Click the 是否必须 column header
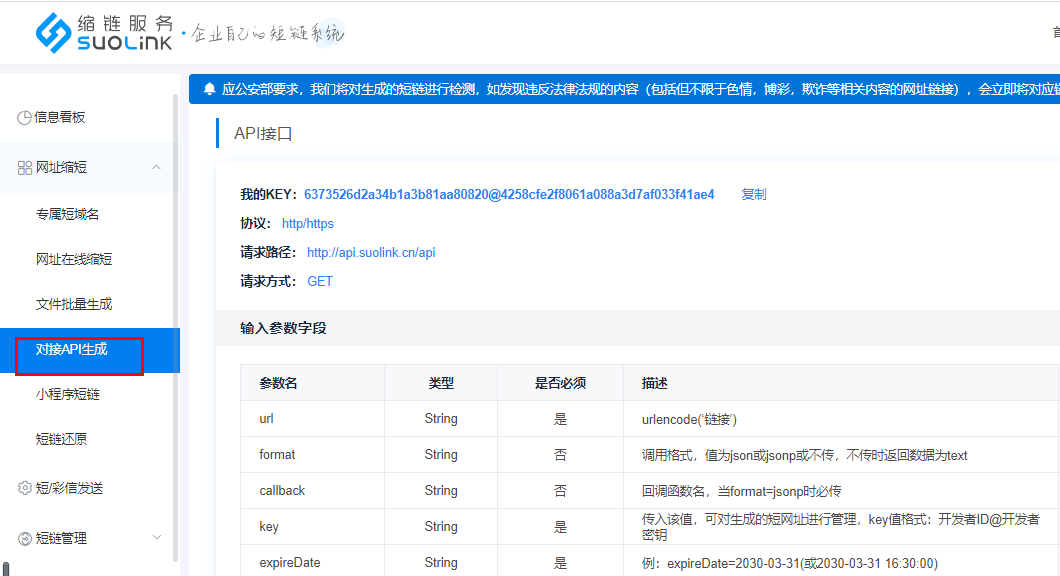This screenshot has height=576, width=1060. [x=560, y=383]
